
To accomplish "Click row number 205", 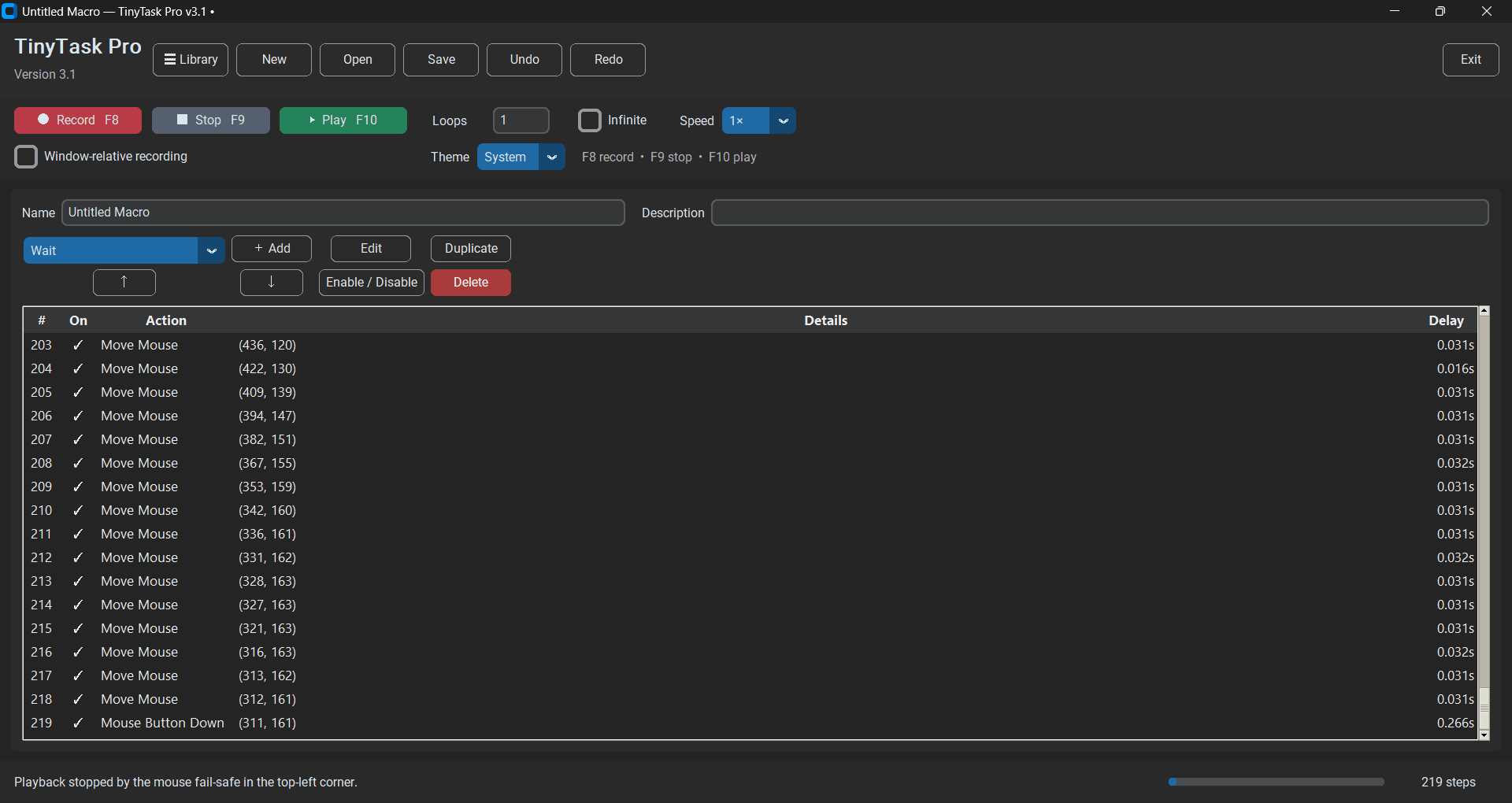I will point(41,392).
